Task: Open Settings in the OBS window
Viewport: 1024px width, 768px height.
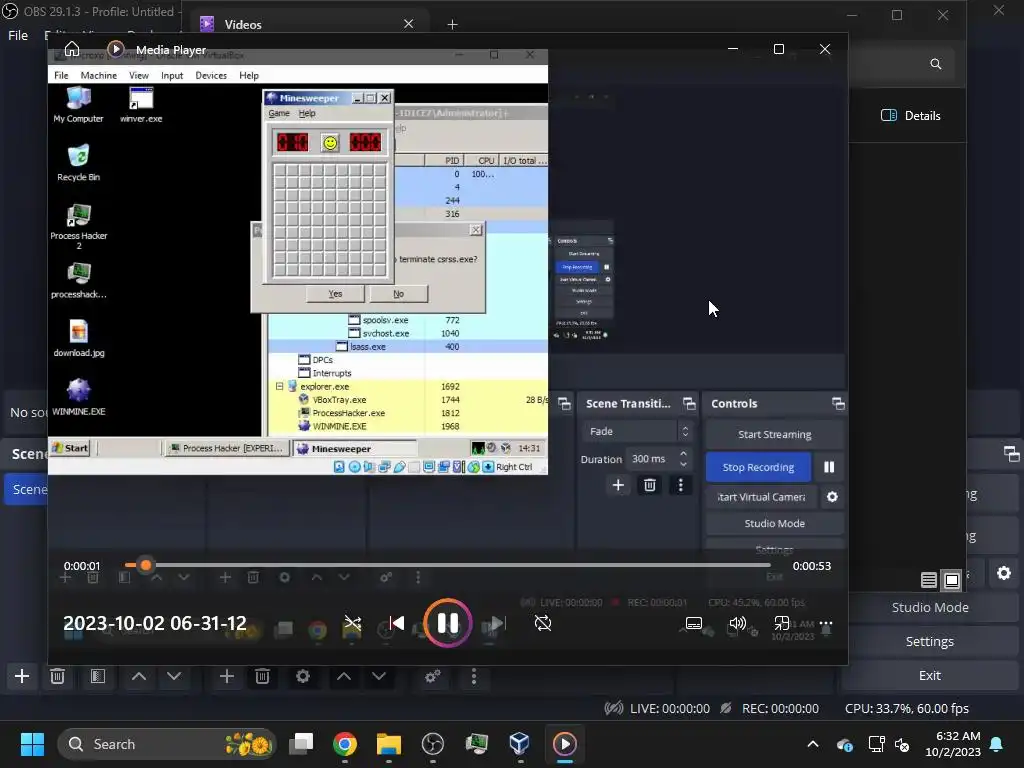Action: pos(930,641)
